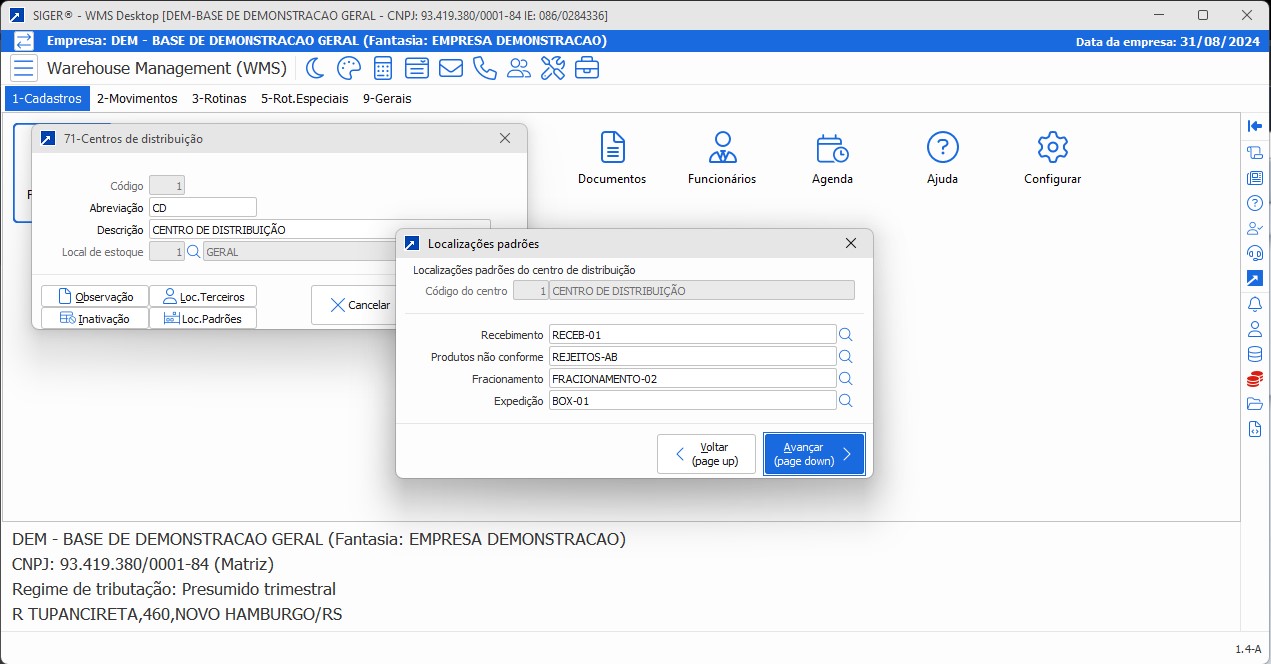Open lookup for Expedição field

pos(845,401)
